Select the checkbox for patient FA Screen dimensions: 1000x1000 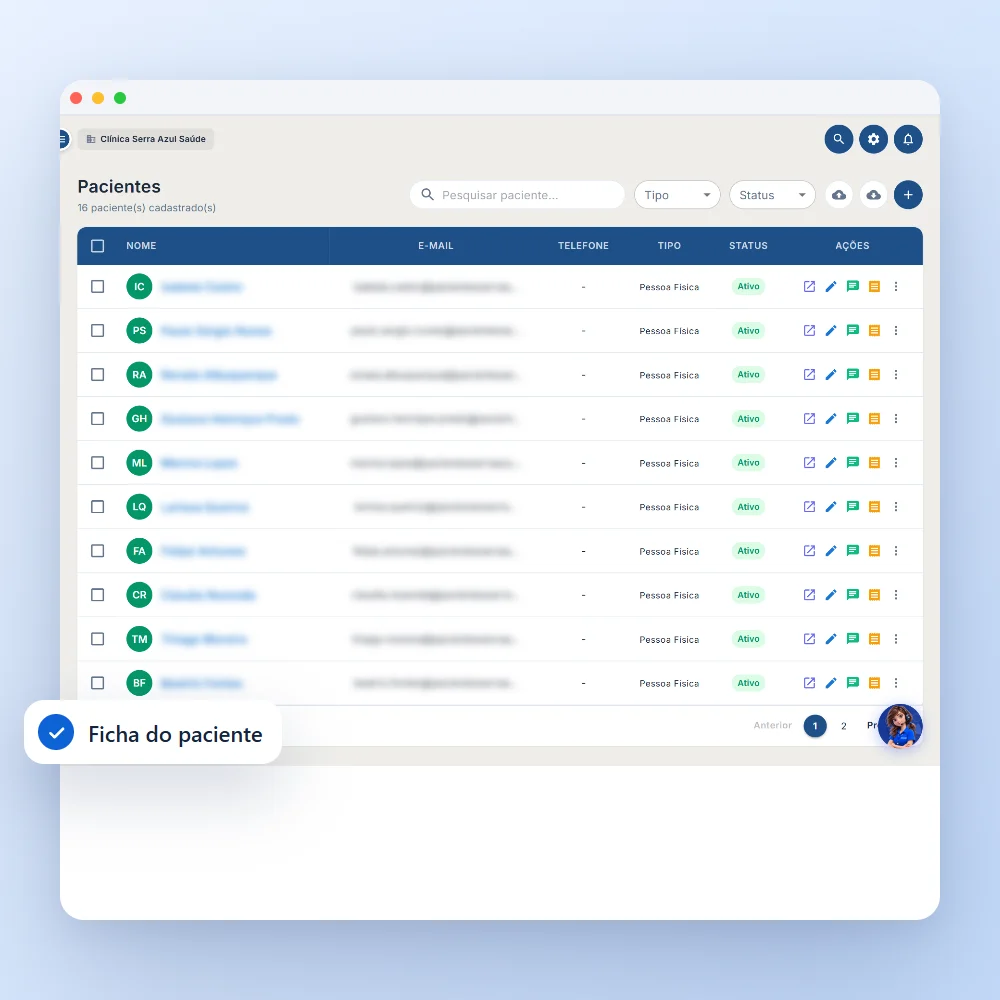[x=98, y=551]
